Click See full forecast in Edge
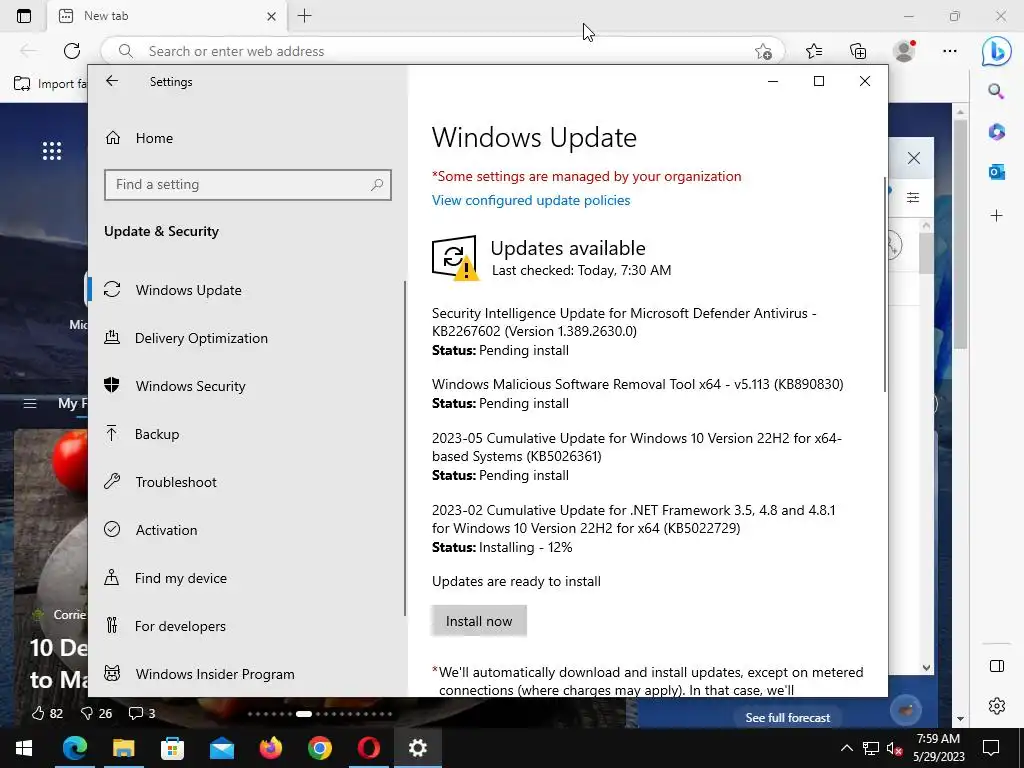1024x768 pixels. (788, 718)
